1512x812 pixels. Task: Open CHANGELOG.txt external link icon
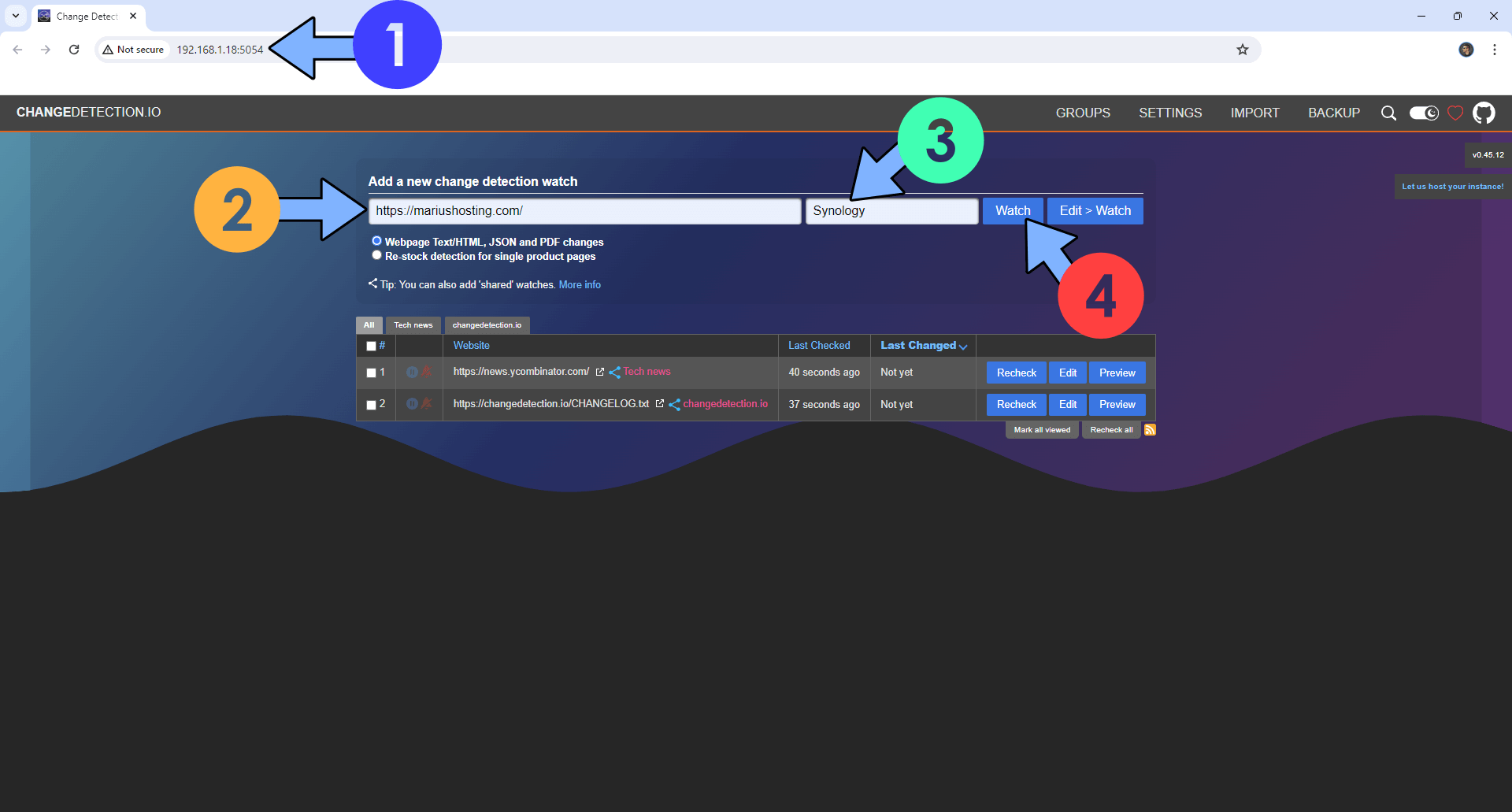point(660,403)
